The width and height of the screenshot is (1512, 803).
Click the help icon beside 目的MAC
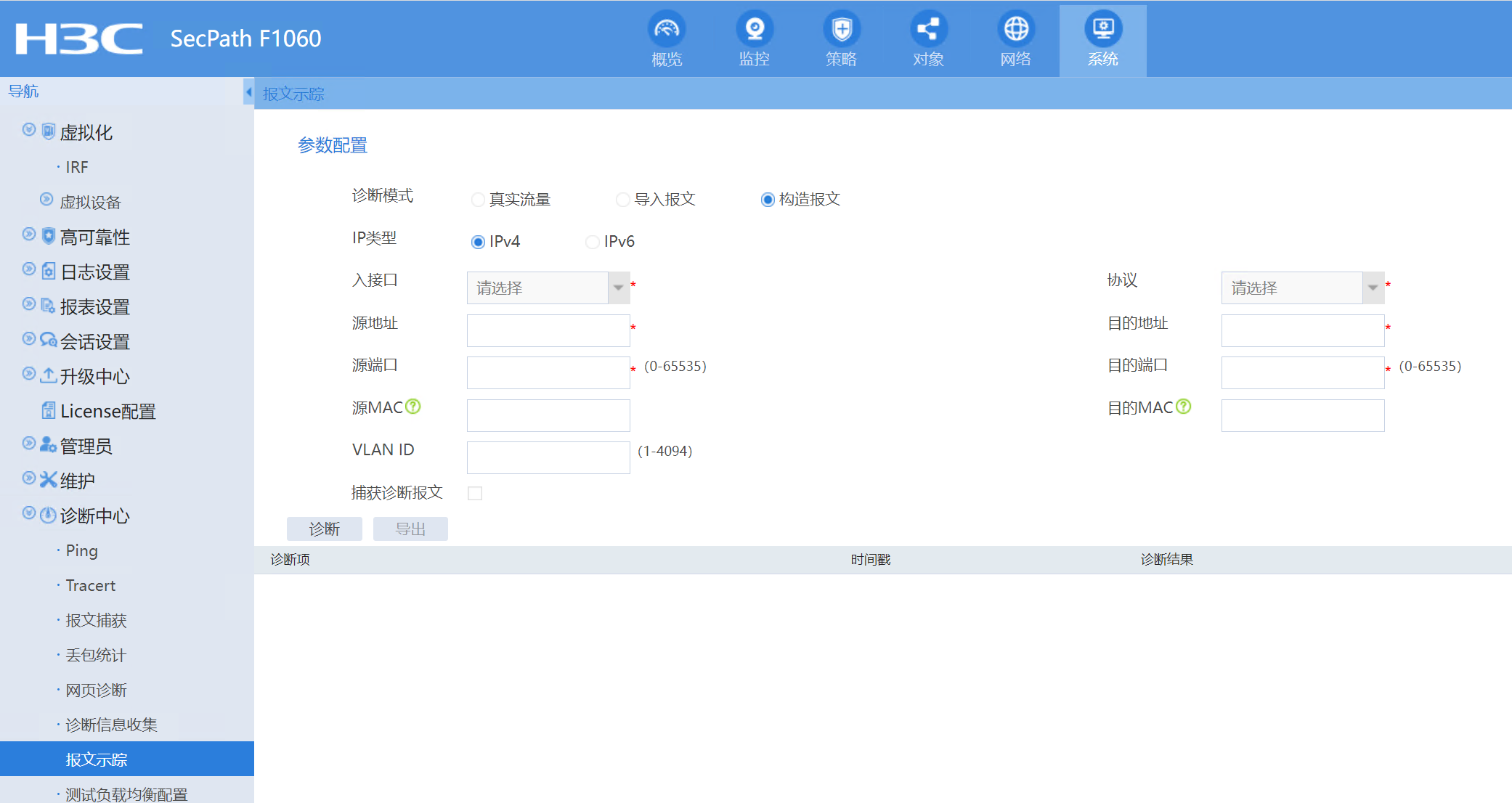point(1183,407)
